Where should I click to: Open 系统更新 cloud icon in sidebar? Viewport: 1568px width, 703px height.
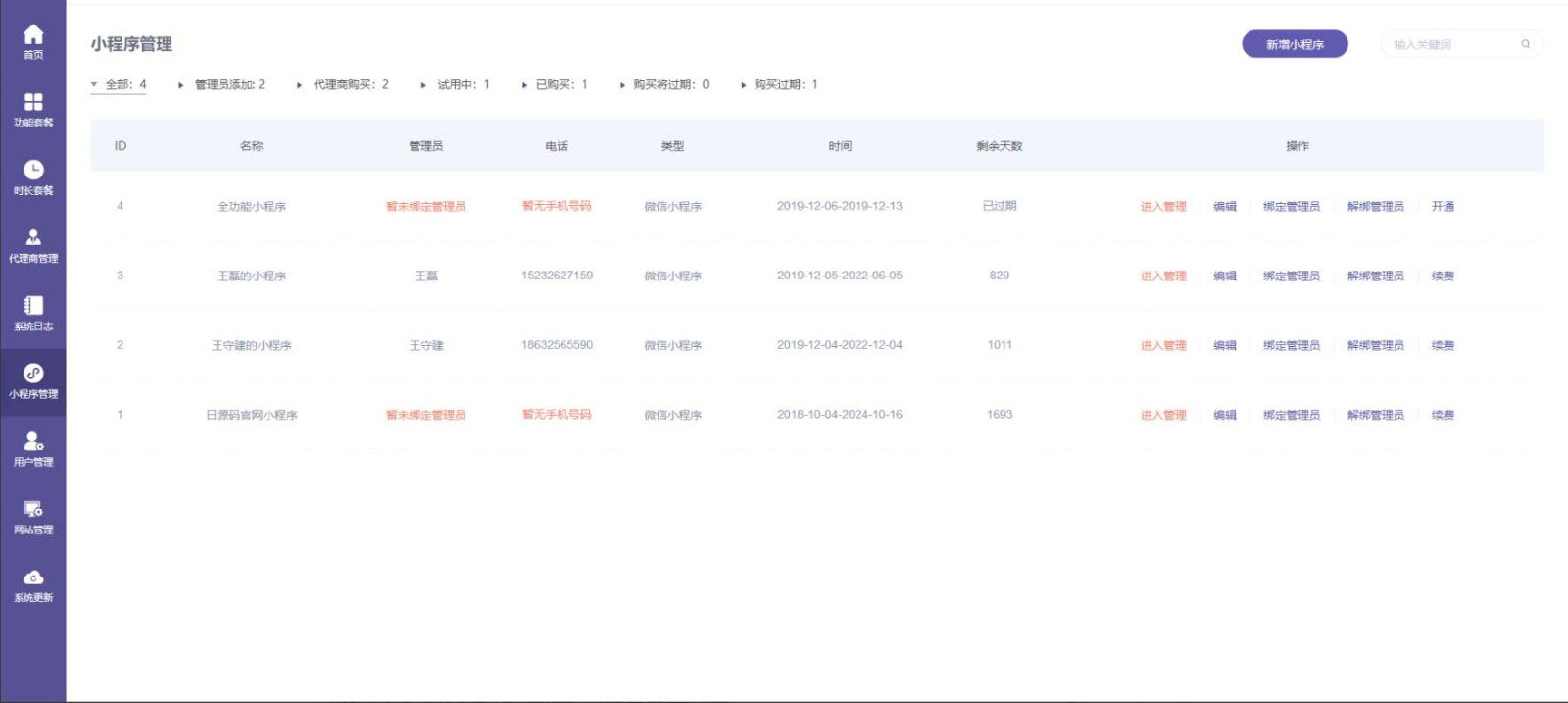(x=33, y=577)
